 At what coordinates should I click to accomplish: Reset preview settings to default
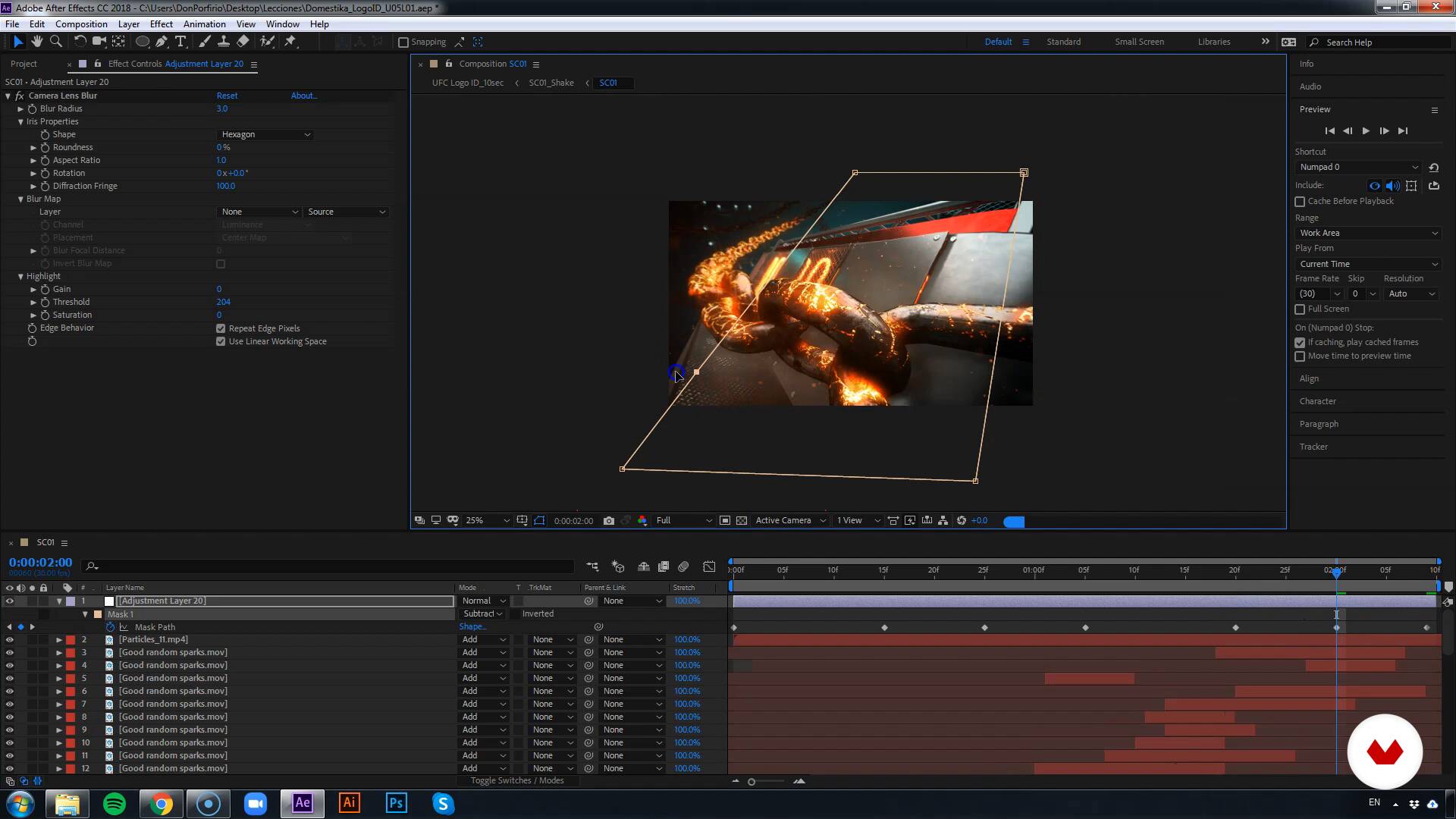coord(1433,168)
